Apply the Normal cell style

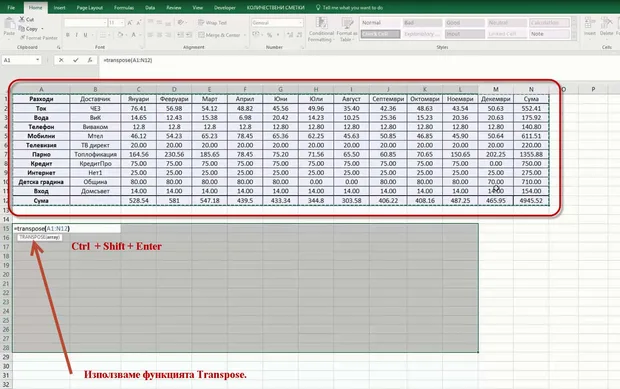point(380,23)
